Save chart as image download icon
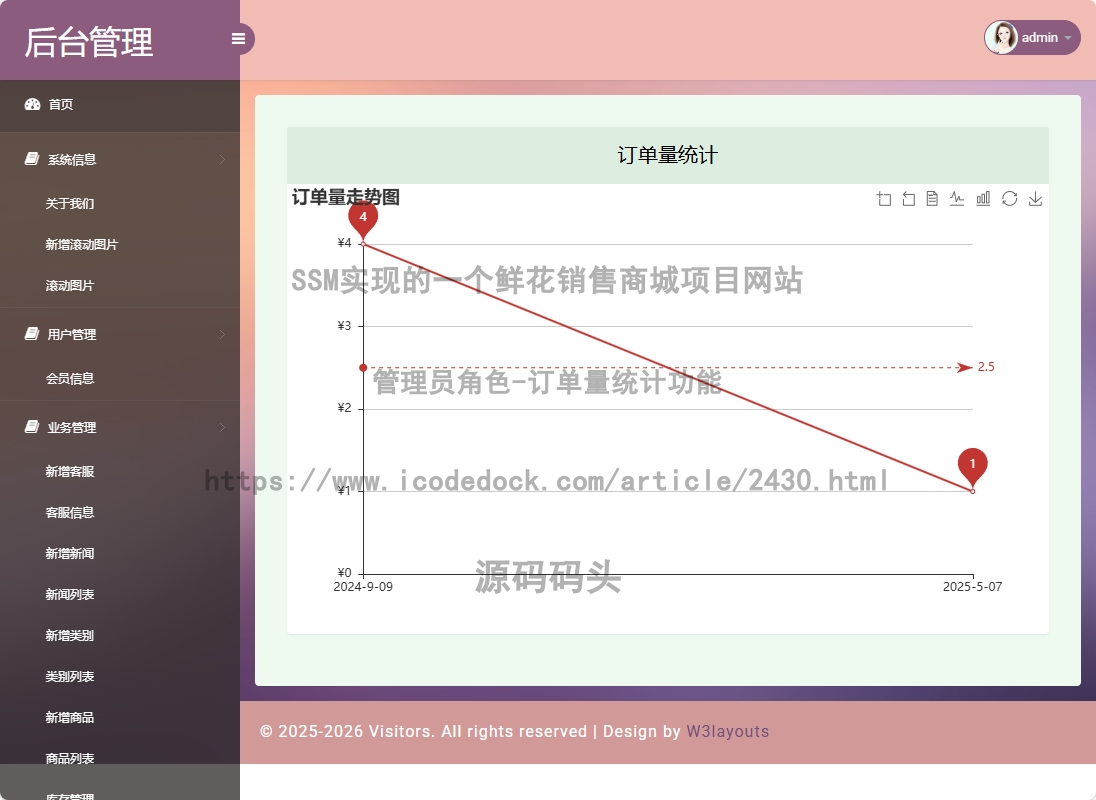This screenshot has height=800, width=1096. (x=1035, y=199)
